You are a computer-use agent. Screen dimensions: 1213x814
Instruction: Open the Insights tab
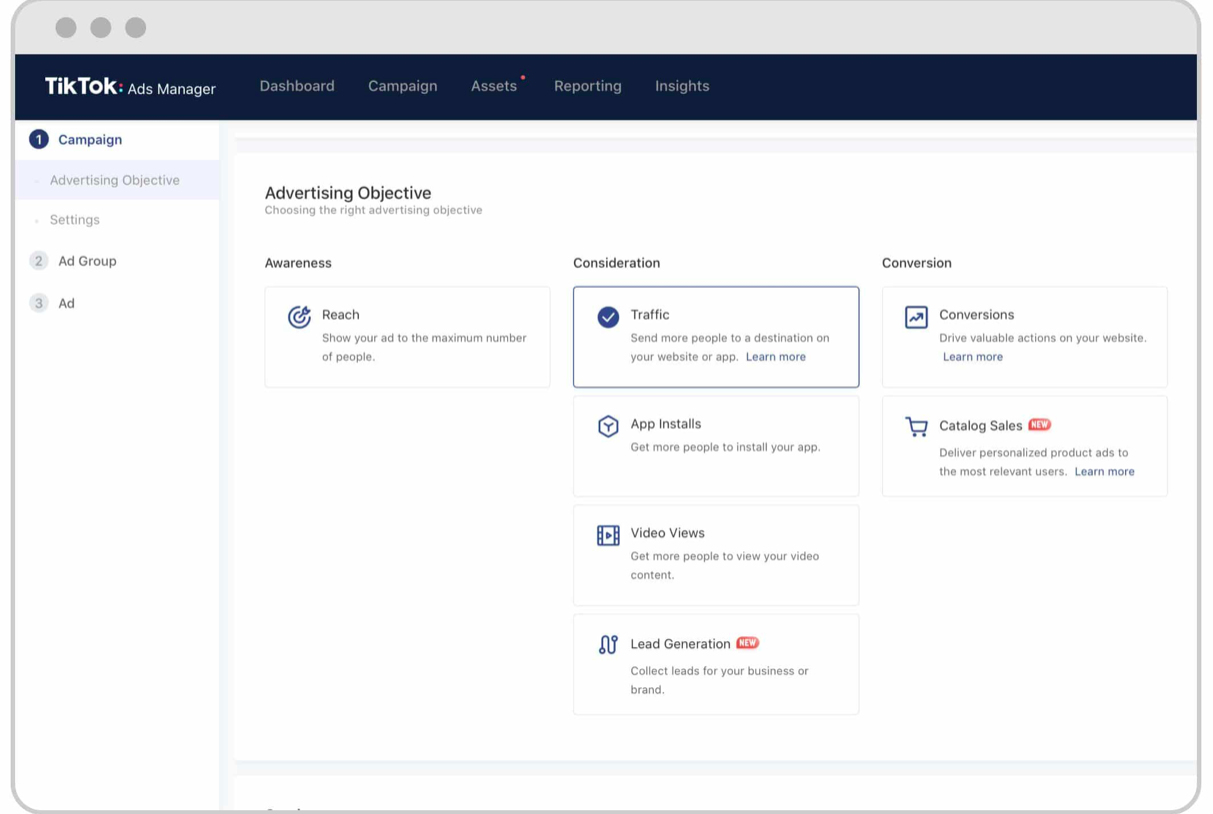click(x=682, y=86)
